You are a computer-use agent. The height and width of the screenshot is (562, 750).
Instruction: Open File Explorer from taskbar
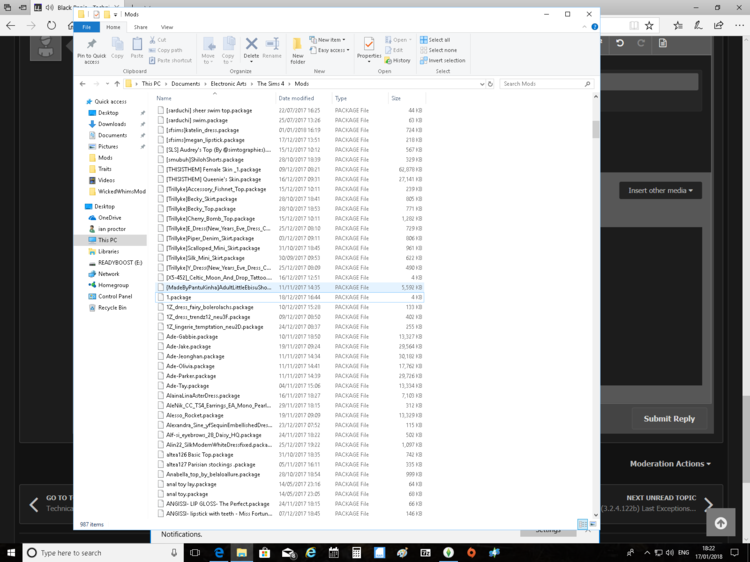click(241, 552)
